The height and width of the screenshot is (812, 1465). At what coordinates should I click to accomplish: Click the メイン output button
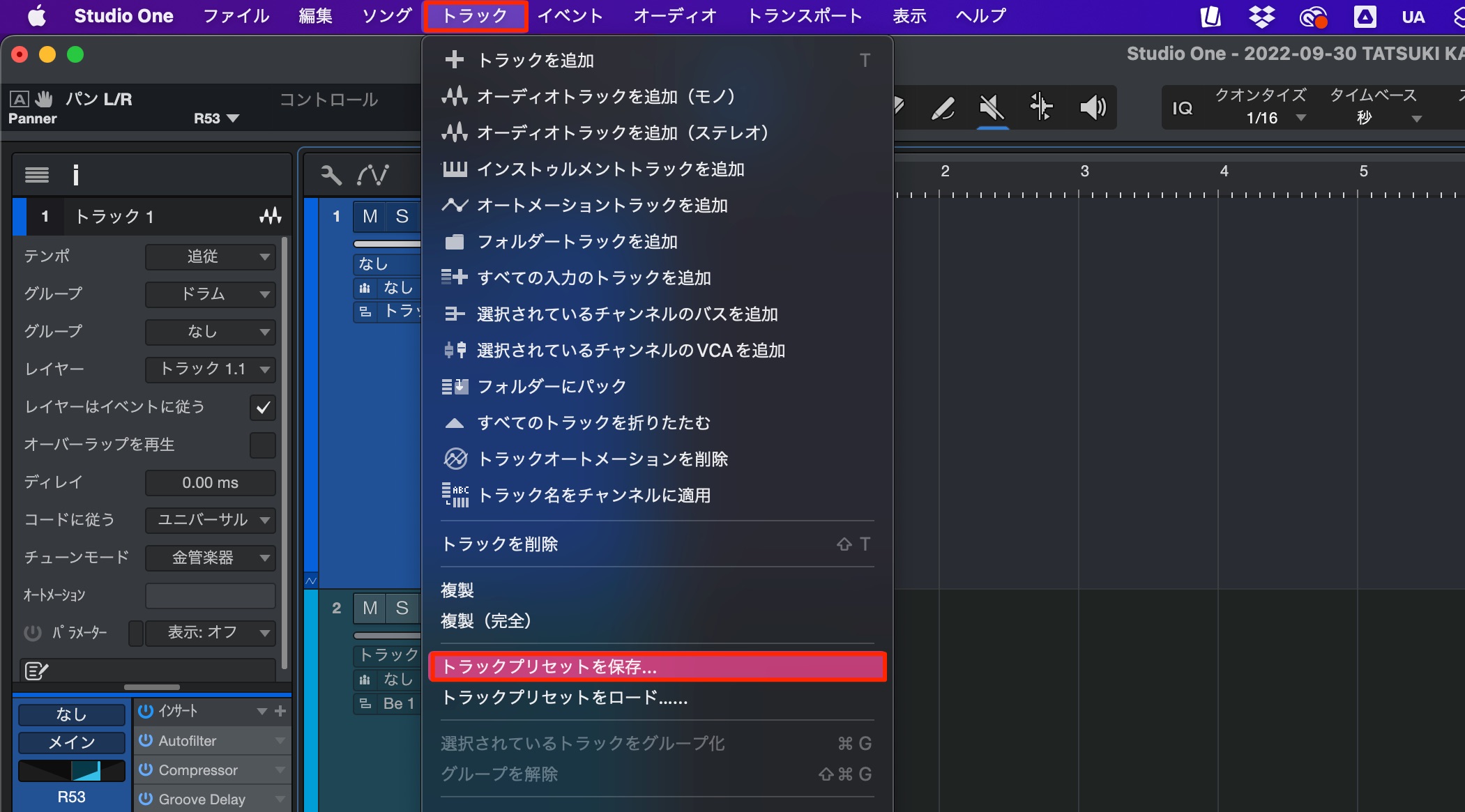click(x=71, y=742)
